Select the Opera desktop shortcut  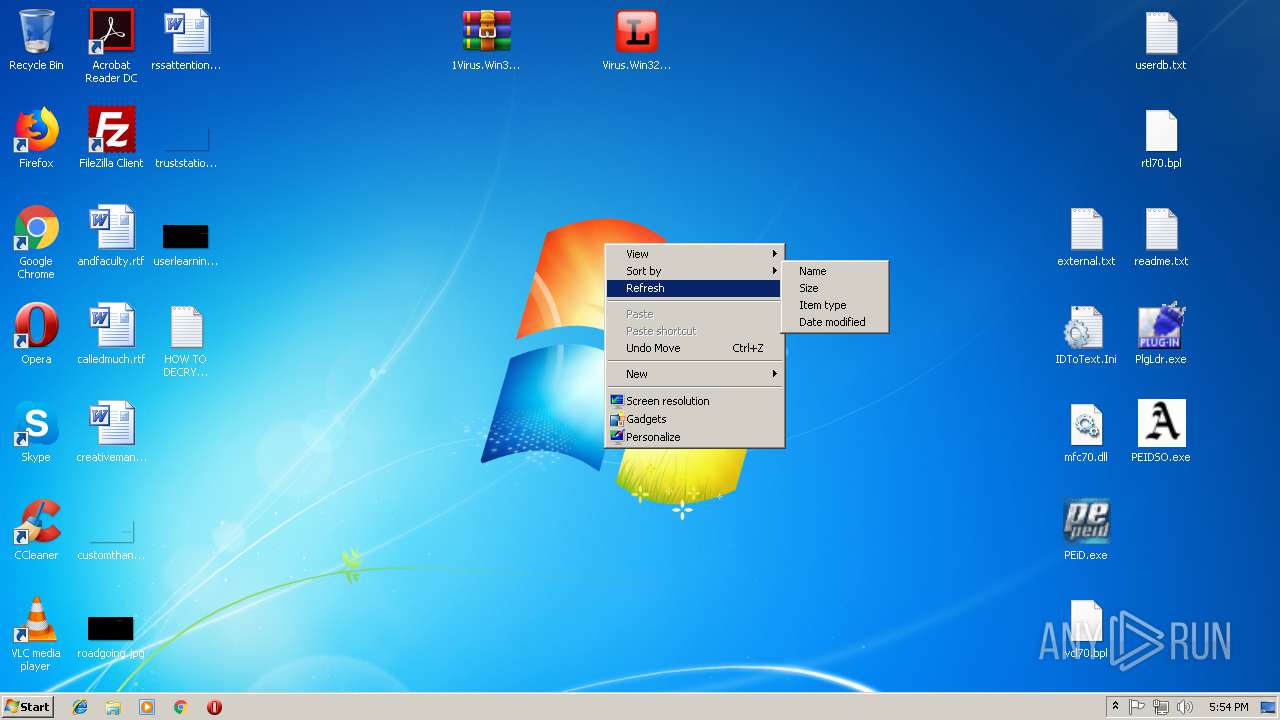click(36, 334)
